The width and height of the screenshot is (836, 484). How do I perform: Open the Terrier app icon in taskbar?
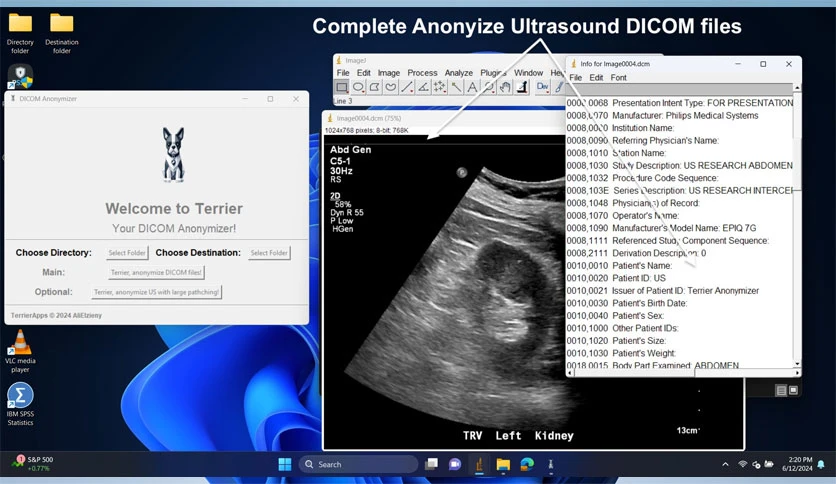pos(551,464)
